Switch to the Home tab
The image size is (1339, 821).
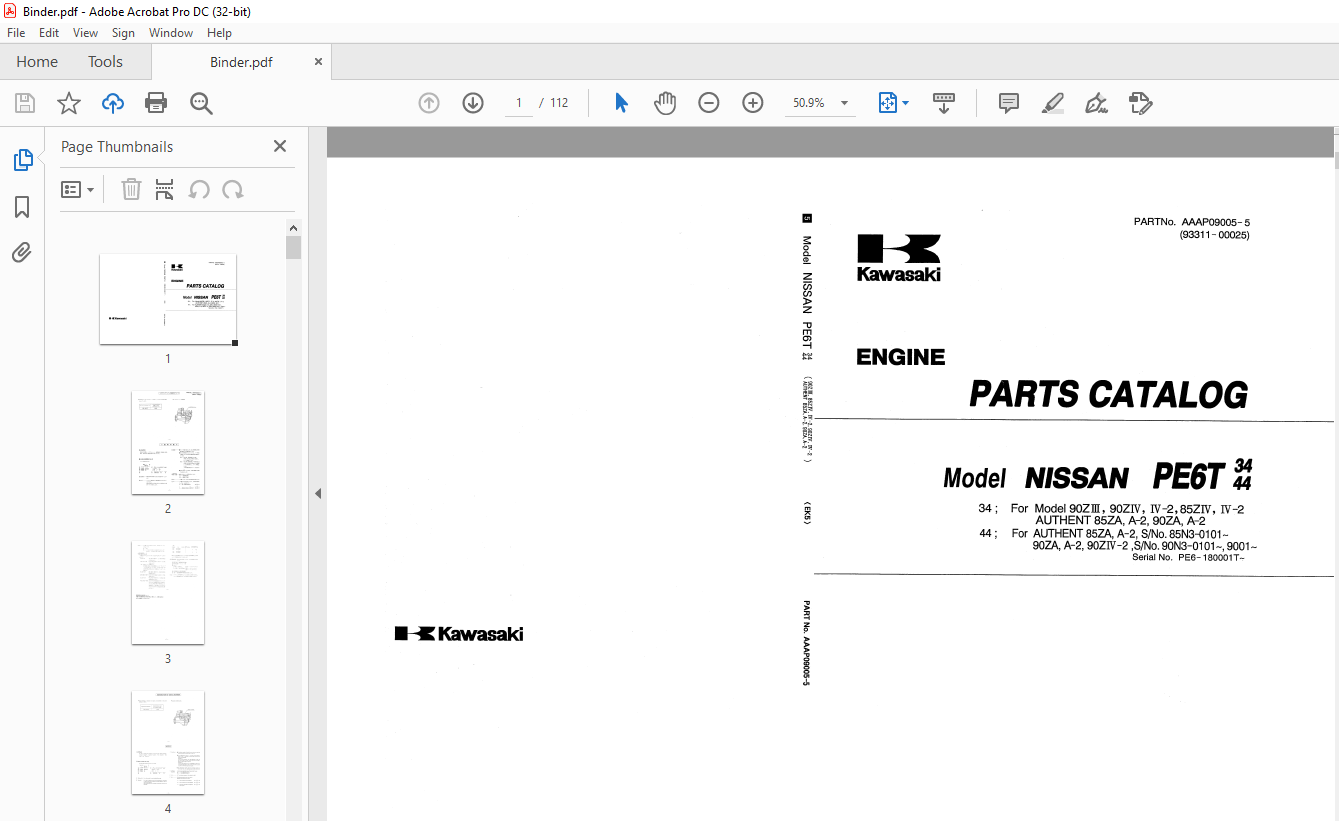point(37,62)
